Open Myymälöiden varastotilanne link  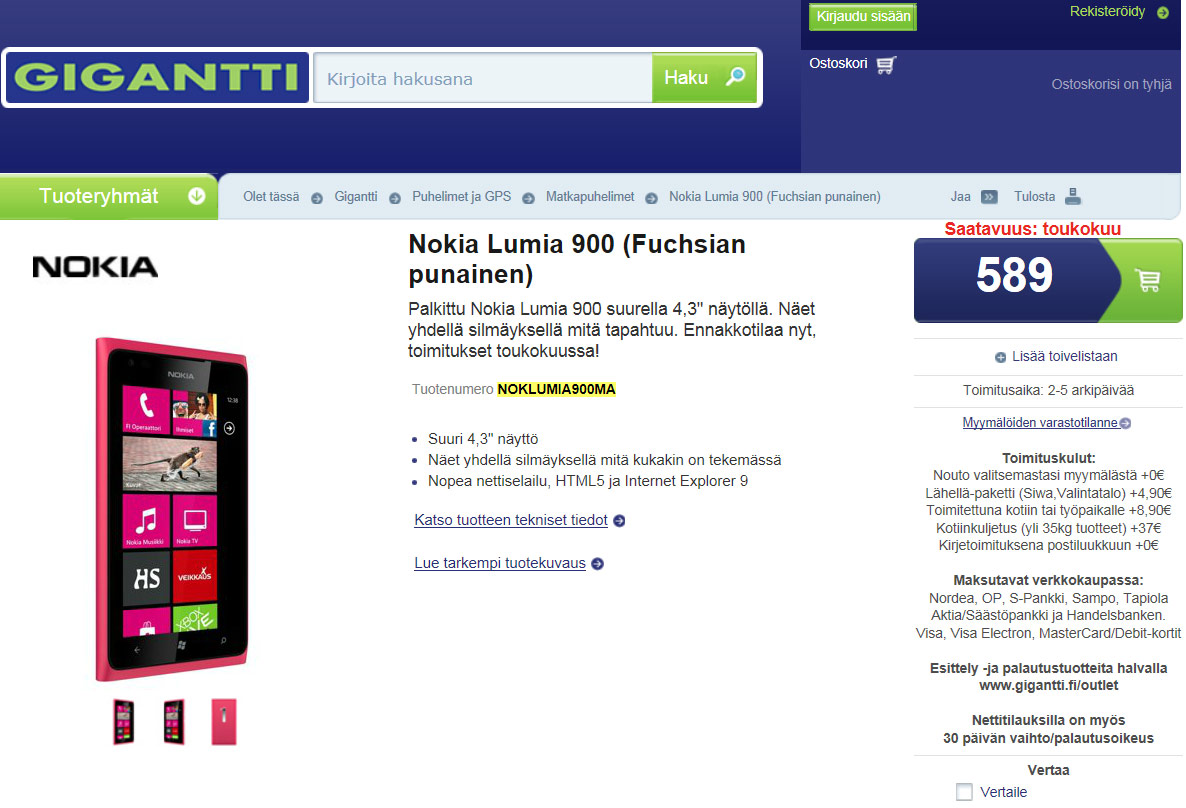(1039, 423)
